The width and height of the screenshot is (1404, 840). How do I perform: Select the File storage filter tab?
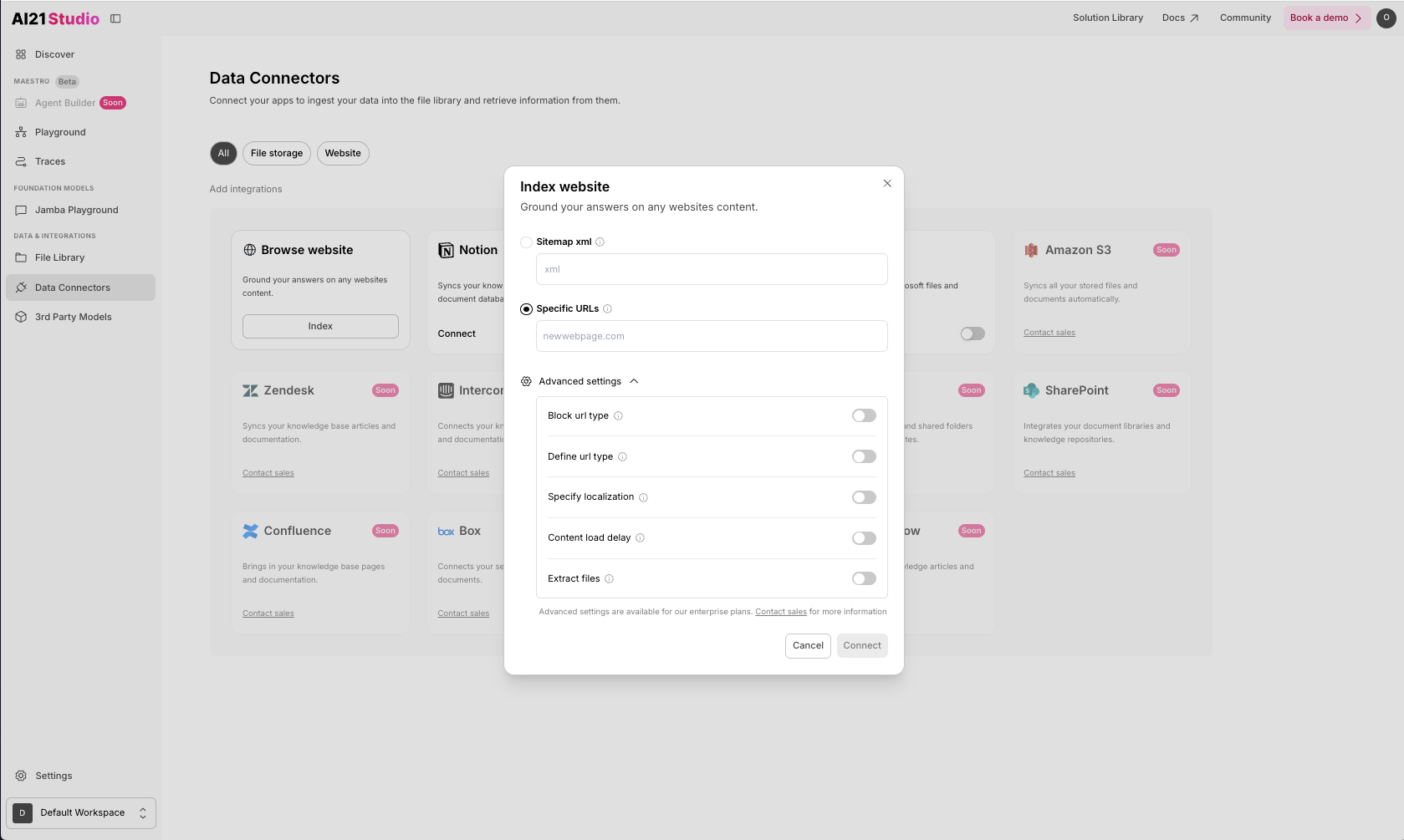pyautogui.click(x=277, y=153)
